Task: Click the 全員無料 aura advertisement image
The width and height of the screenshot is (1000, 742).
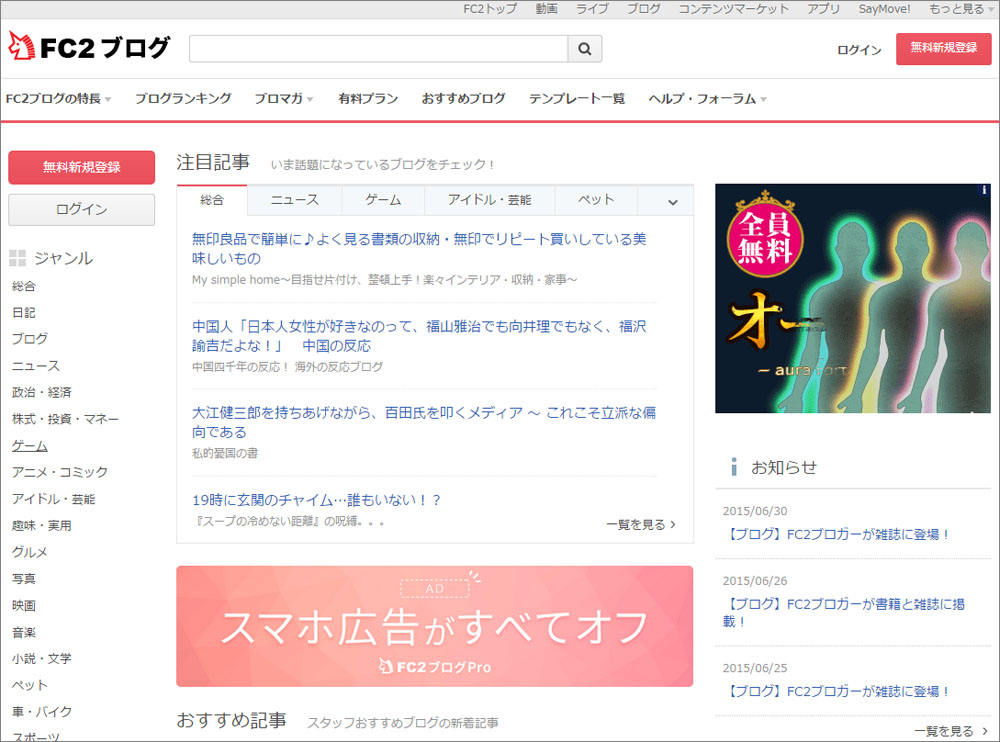Action: 853,299
